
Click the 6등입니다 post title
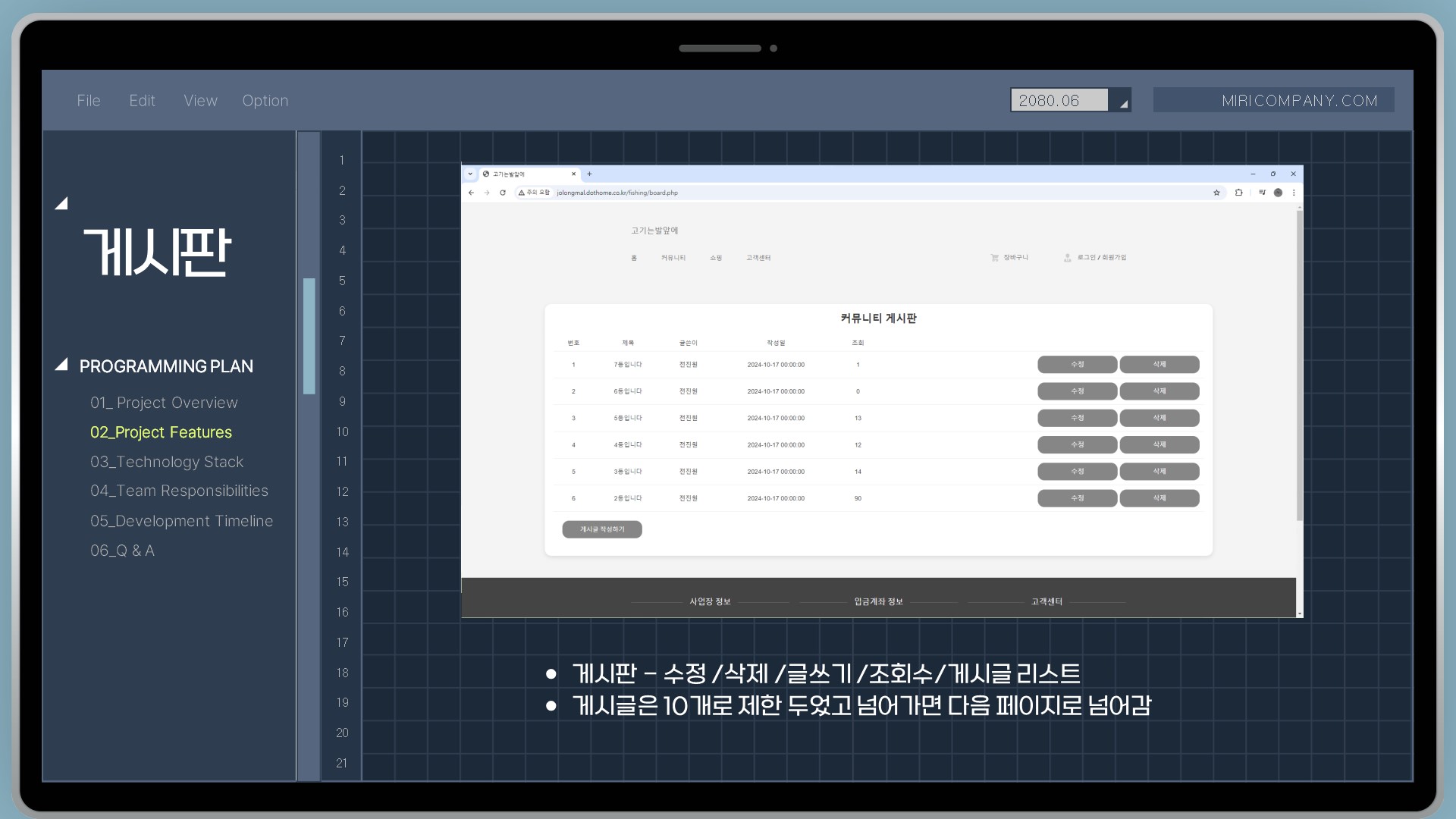tap(628, 391)
